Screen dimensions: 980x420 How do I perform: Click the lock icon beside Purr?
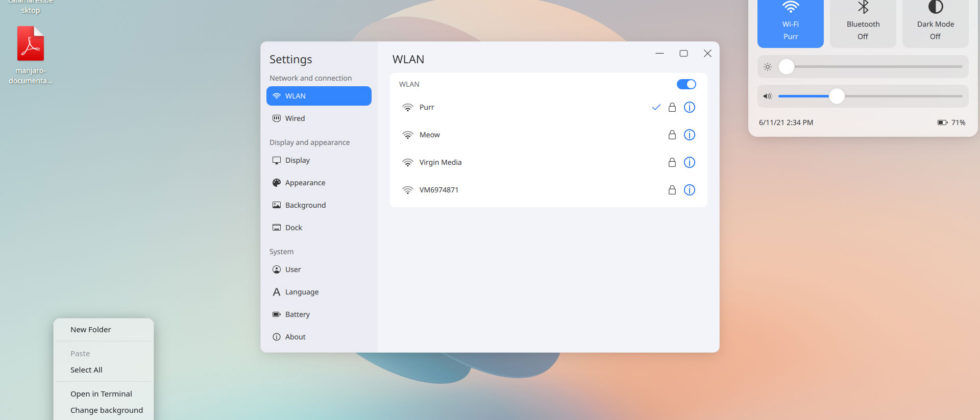[672, 108]
